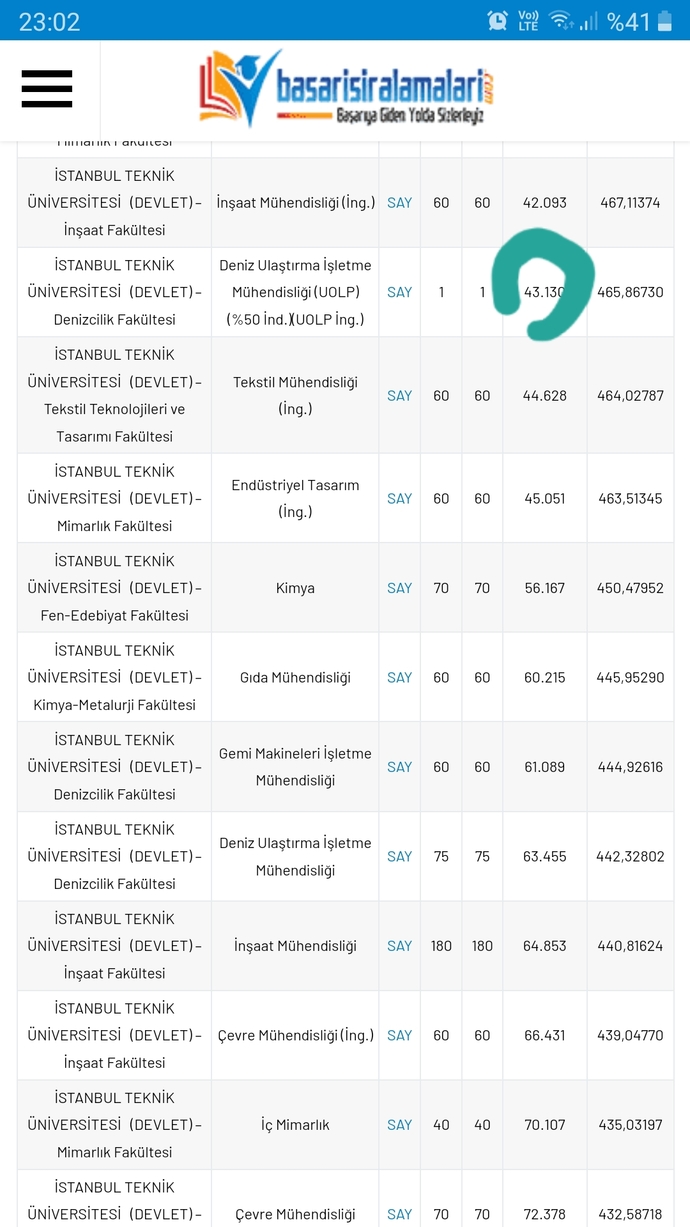Tap the battery status icon

point(665,20)
